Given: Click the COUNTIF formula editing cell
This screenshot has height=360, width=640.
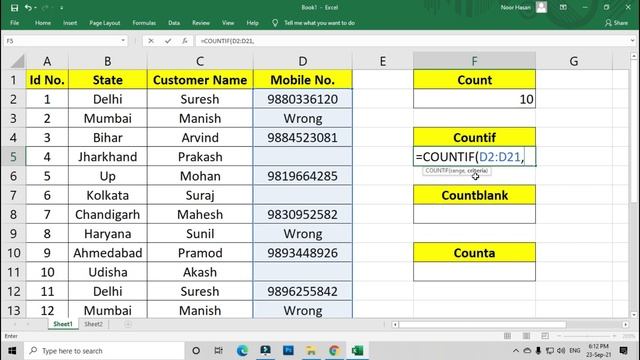Looking at the screenshot, I should point(474,157).
